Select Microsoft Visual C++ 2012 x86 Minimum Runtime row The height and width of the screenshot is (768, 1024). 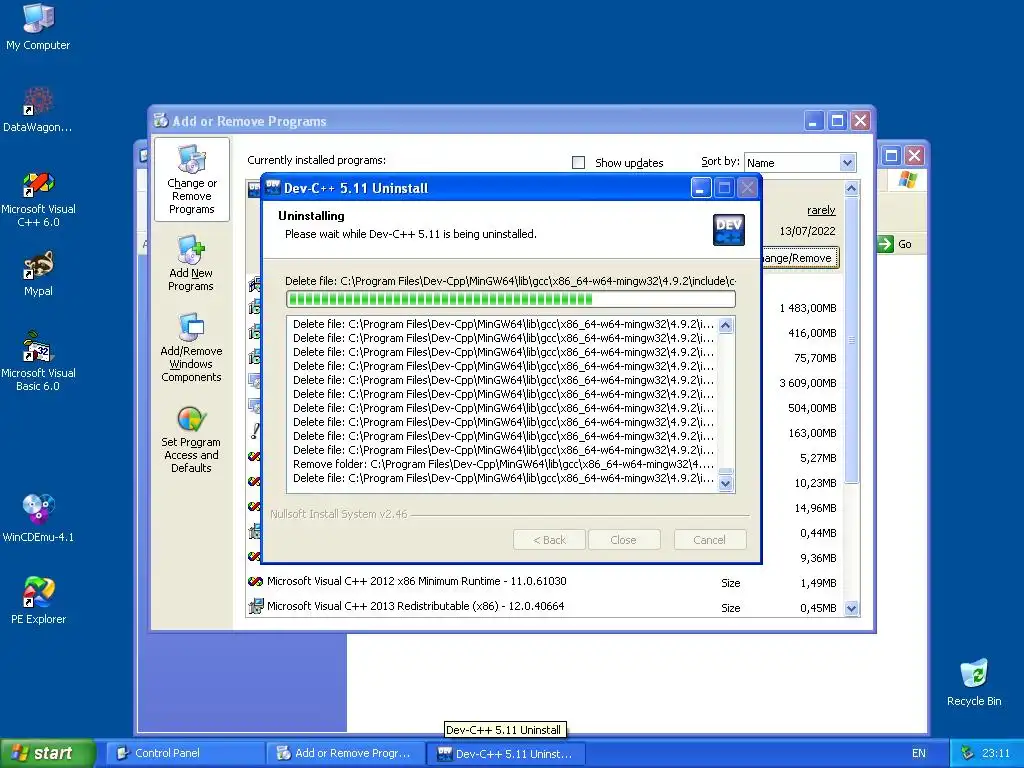tap(545, 581)
